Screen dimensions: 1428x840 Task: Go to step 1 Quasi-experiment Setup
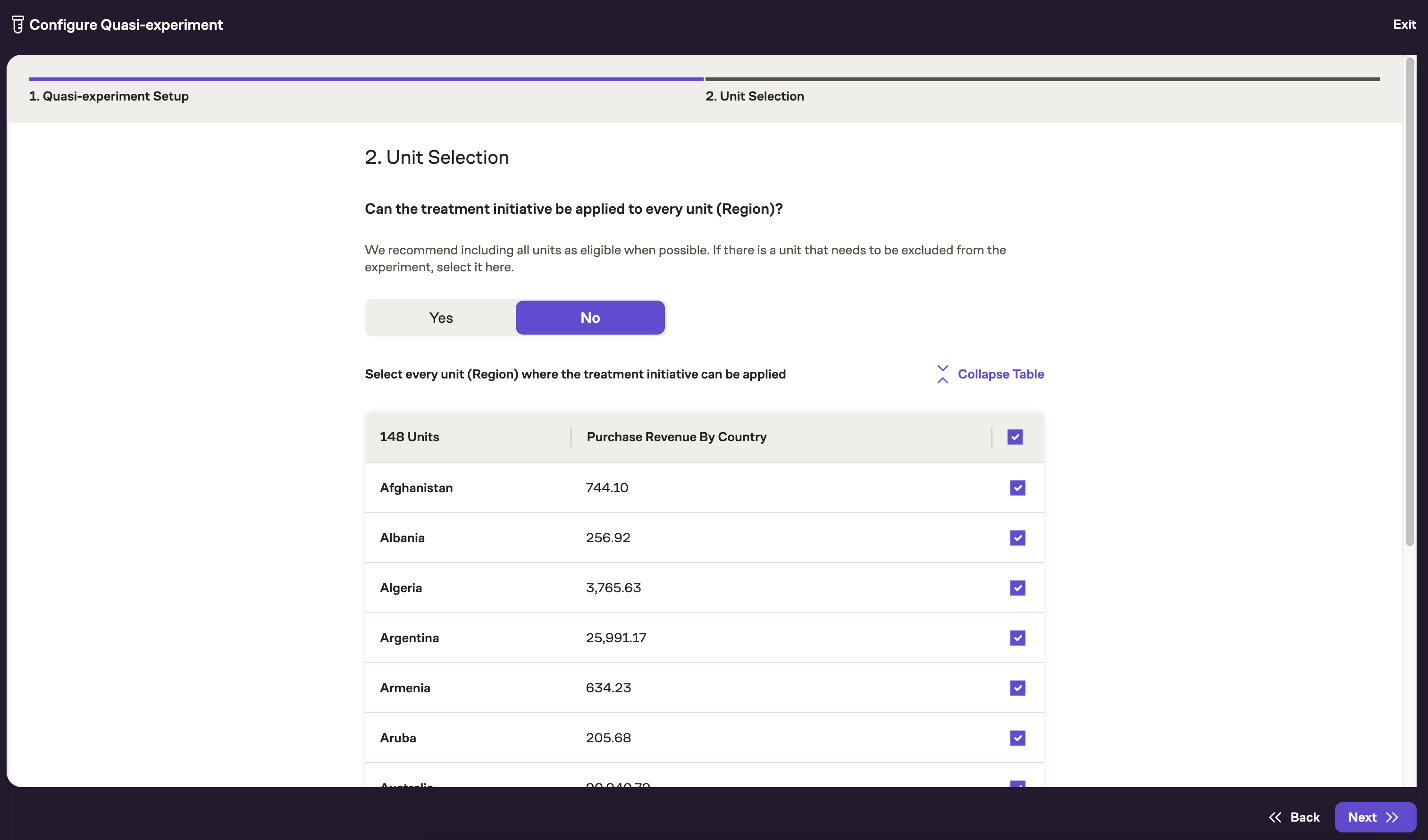coord(109,96)
